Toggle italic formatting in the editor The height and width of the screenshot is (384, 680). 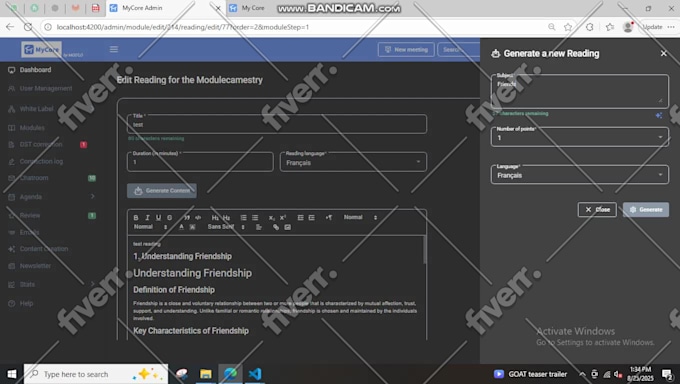coord(147,217)
